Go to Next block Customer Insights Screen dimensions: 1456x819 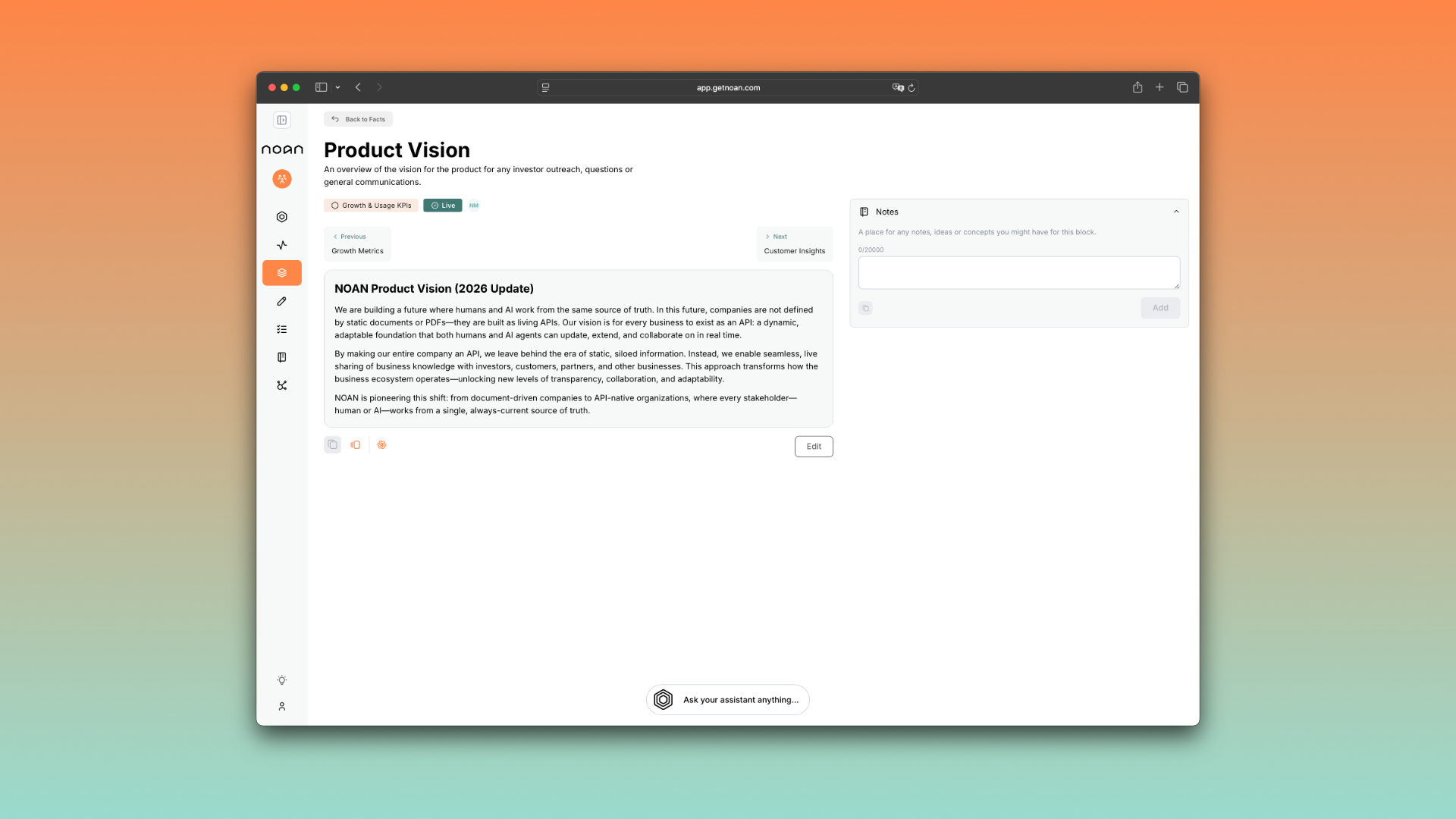click(794, 243)
